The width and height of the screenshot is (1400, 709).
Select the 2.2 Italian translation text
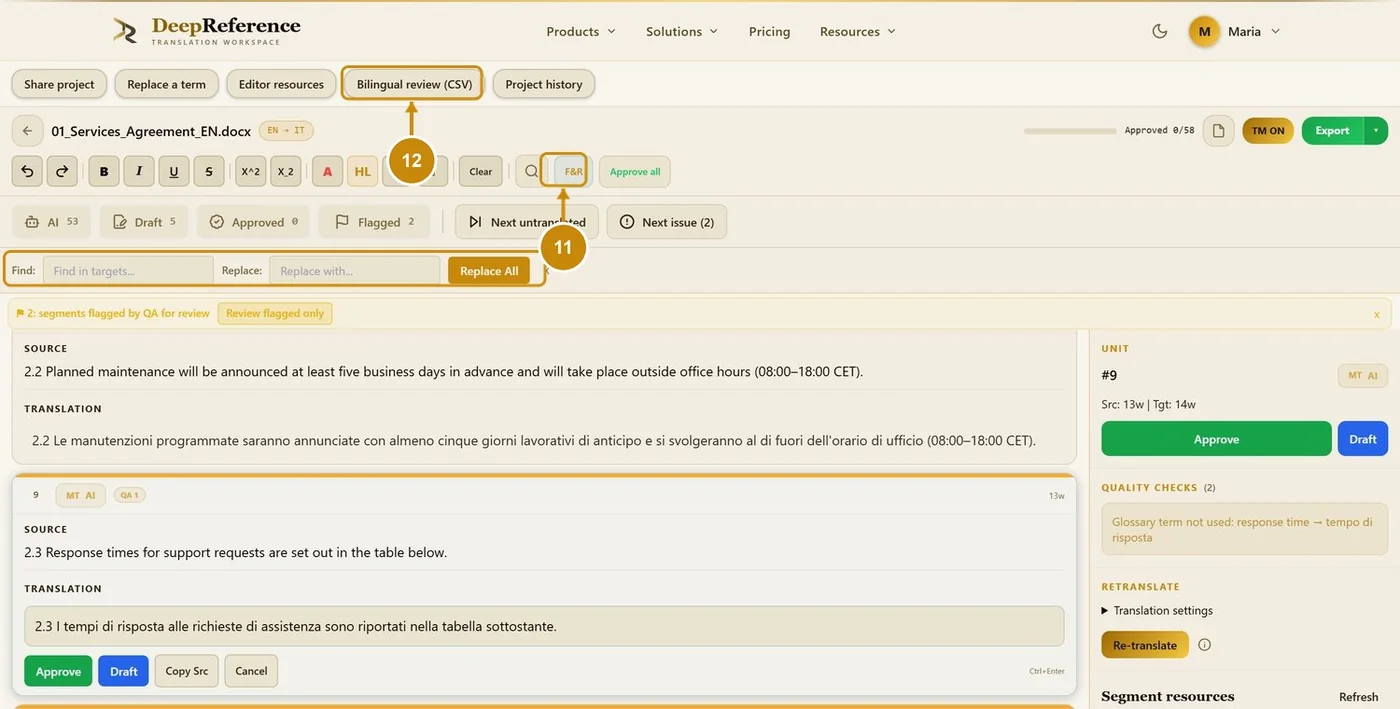pos(534,440)
